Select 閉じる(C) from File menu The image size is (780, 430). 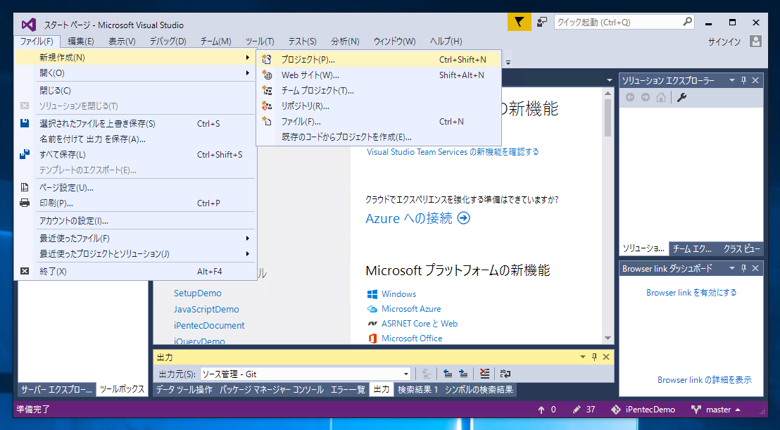135,91
